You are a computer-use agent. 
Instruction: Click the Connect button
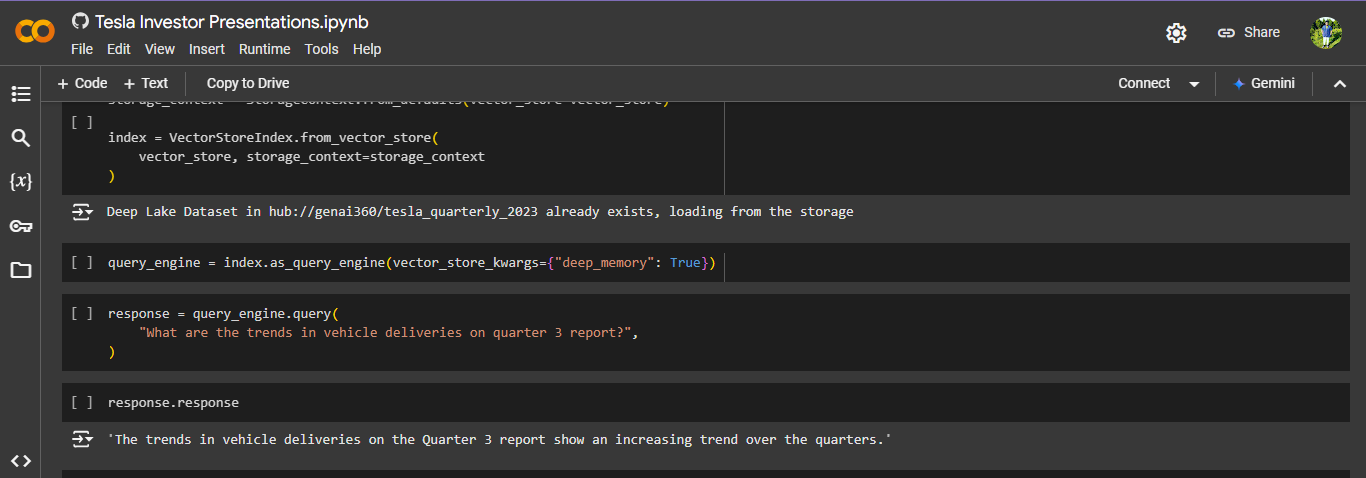(1144, 84)
